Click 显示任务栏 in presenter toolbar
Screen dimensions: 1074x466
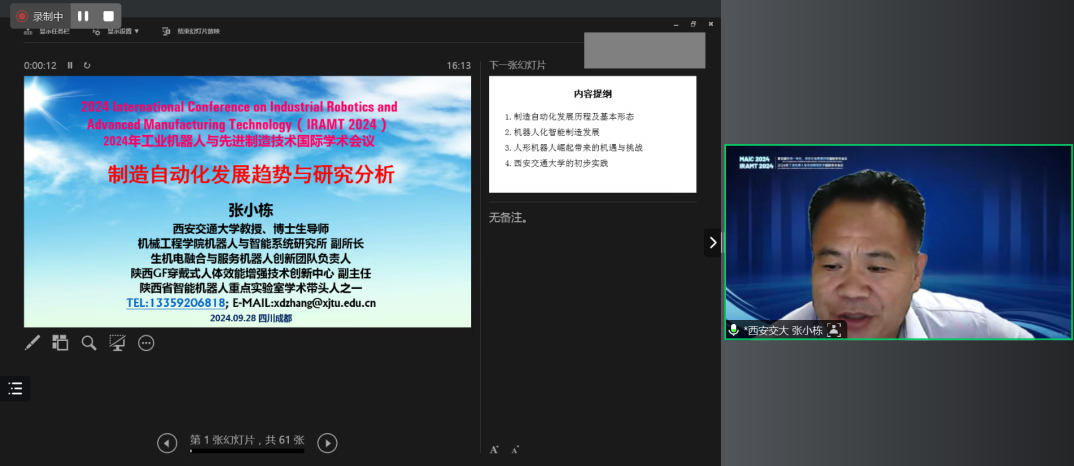point(48,32)
